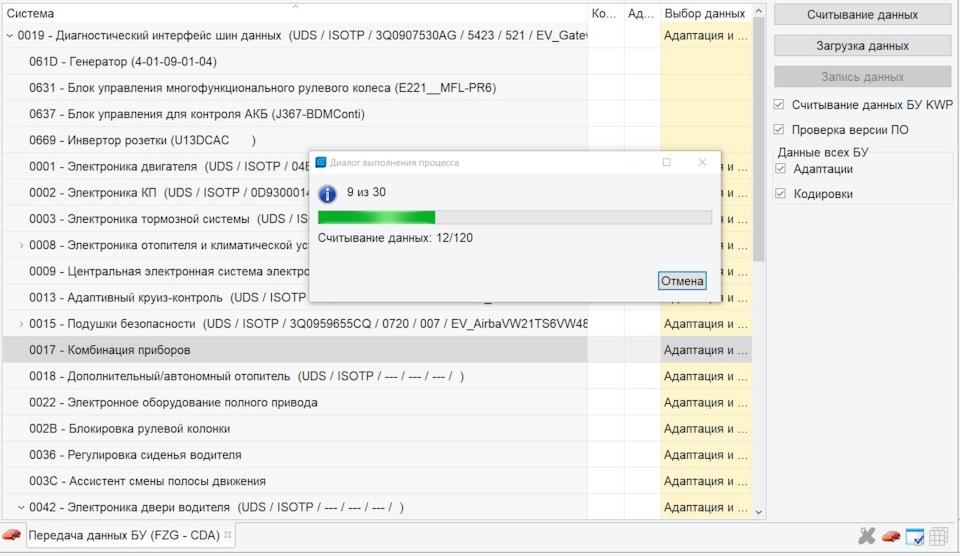
Task: Close the 'Передача данных БУ (FZG - CDA)' tab
Action: [x=228, y=535]
